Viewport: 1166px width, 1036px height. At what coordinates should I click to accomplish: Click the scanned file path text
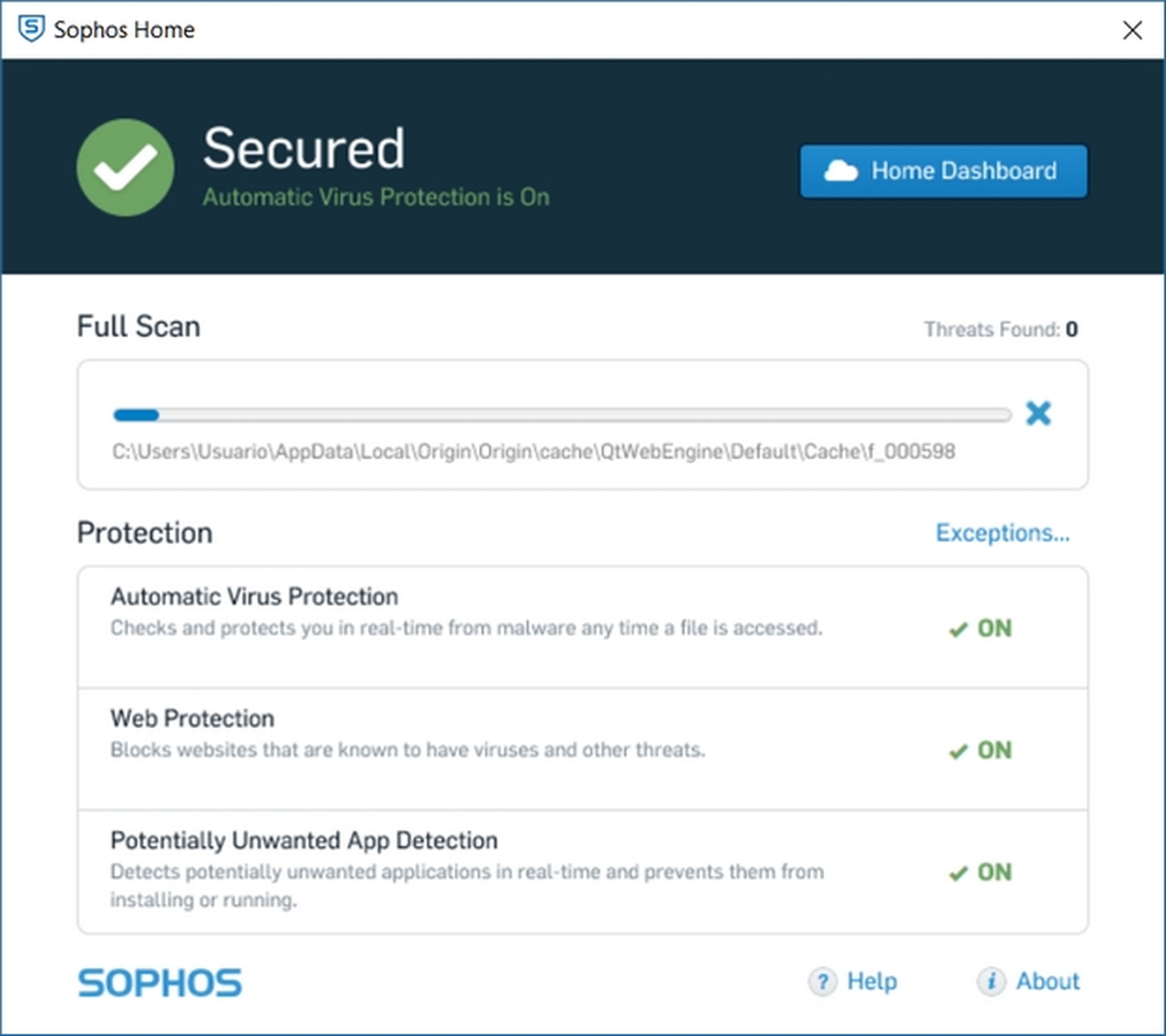pos(534,452)
